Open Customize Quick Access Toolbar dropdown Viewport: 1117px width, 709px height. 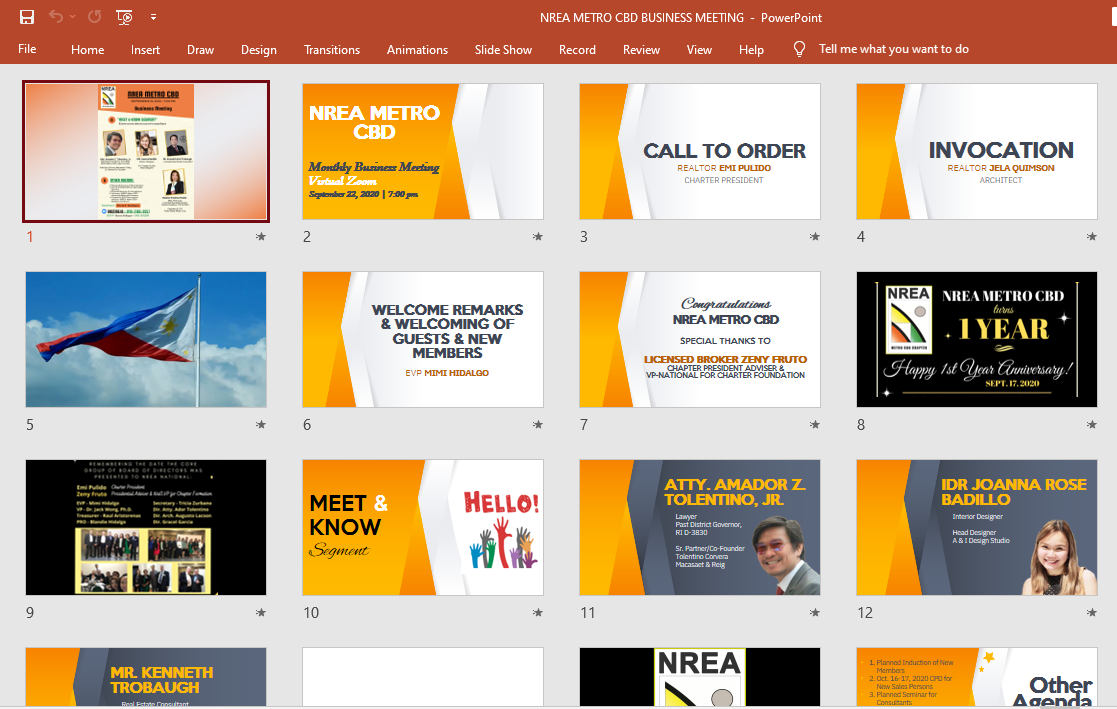click(153, 17)
